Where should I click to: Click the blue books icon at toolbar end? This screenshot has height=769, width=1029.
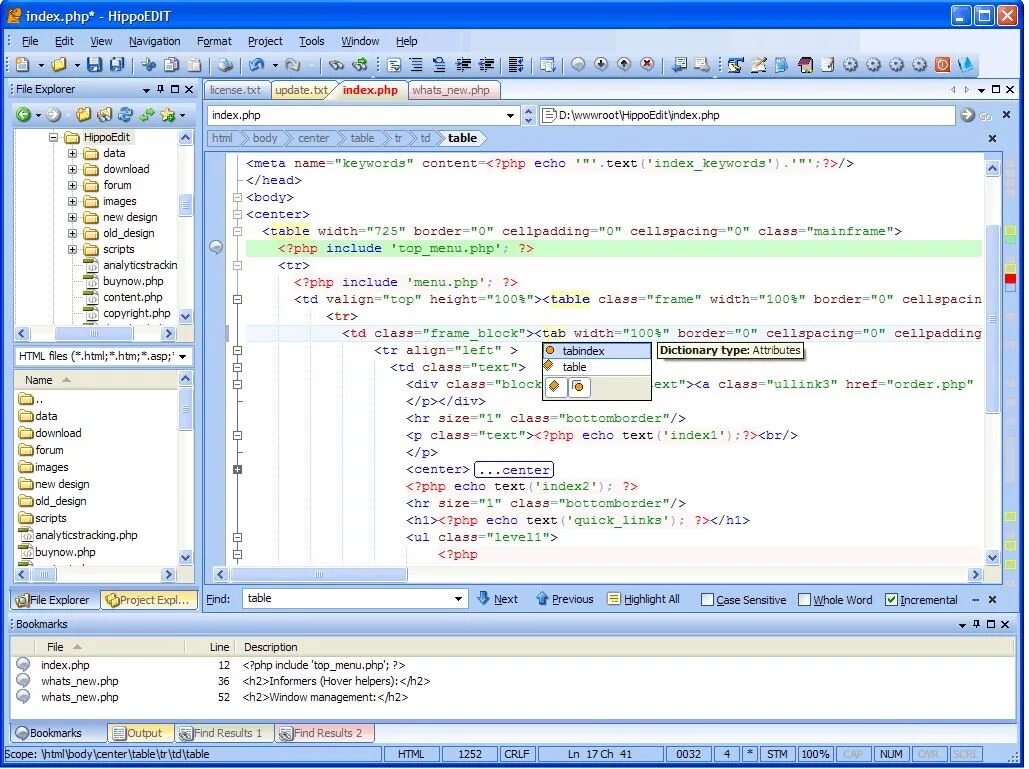pos(965,64)
